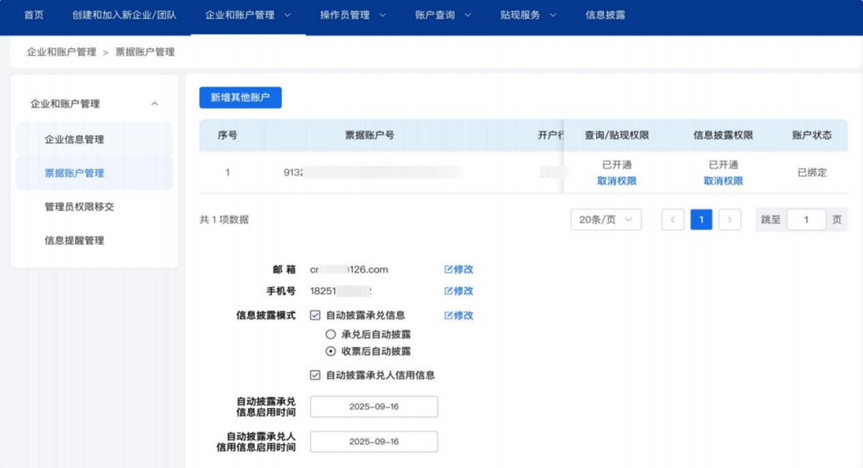863x468 pixels.
Task: Collapse 企业和账户管理 sidebar section
Action: 154,104
